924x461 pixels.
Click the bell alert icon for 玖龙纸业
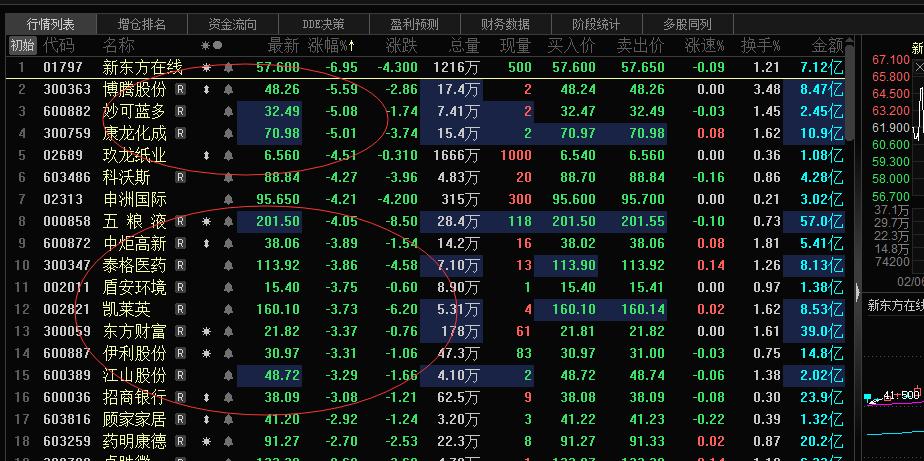229,156
